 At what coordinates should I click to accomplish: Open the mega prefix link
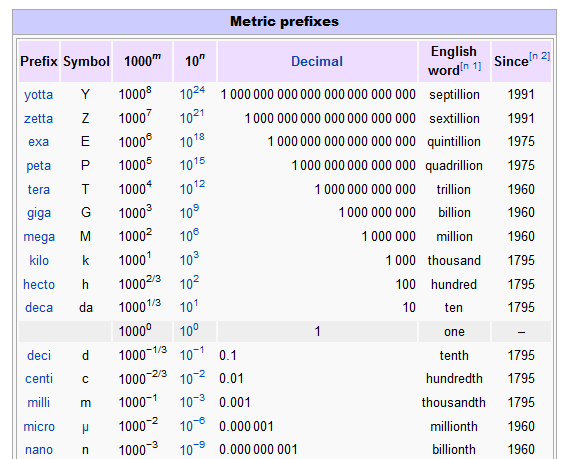click(39, 237)
